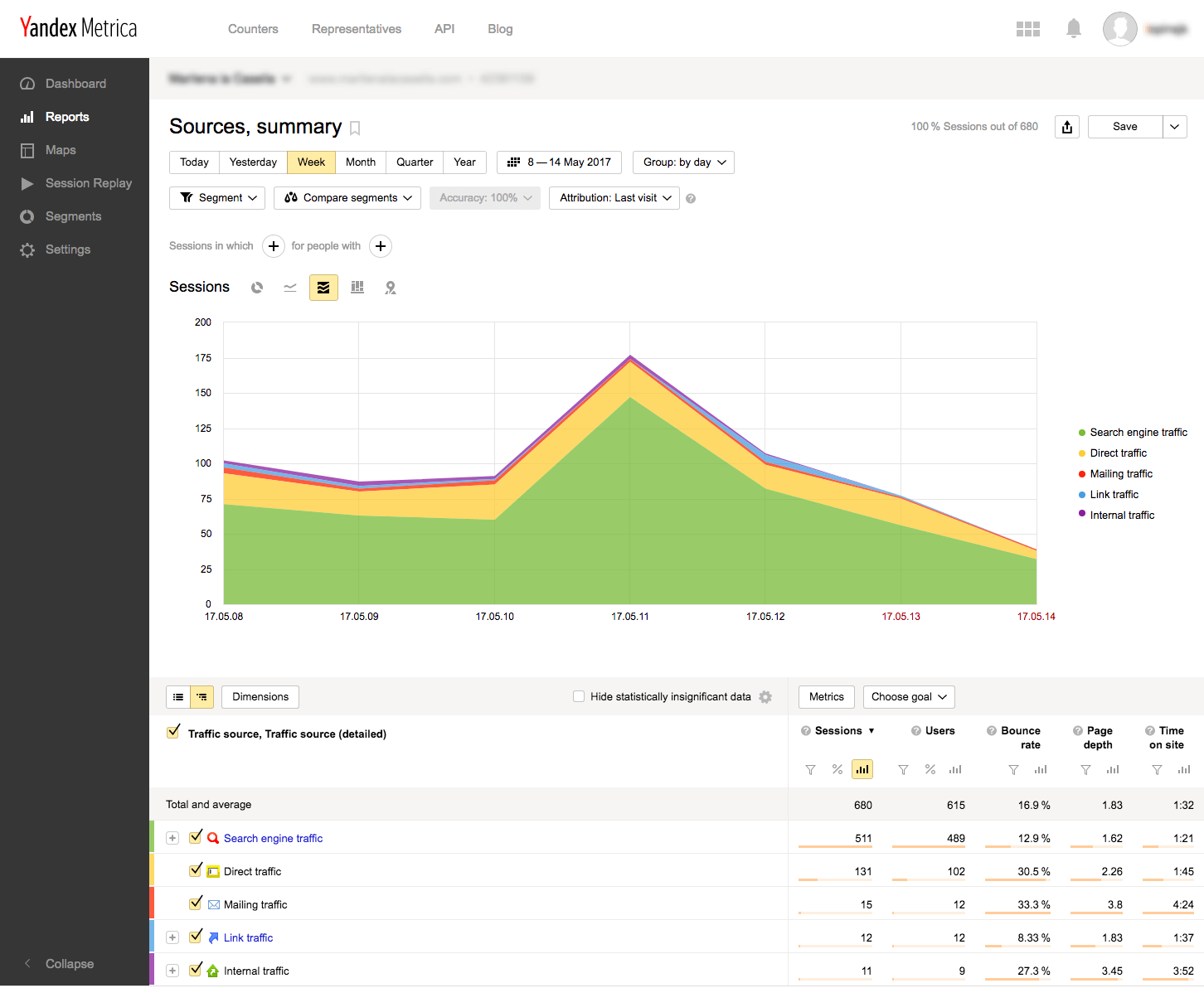Select the Month period tab
The image size is (1204, 988).
(361, 162)
